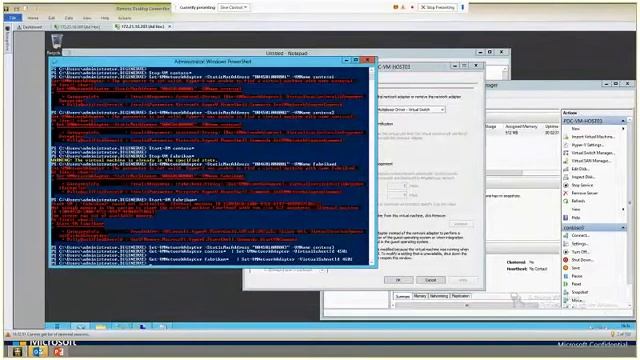
Task: Click Snapshot action for VM
Action: coord(580,292)
